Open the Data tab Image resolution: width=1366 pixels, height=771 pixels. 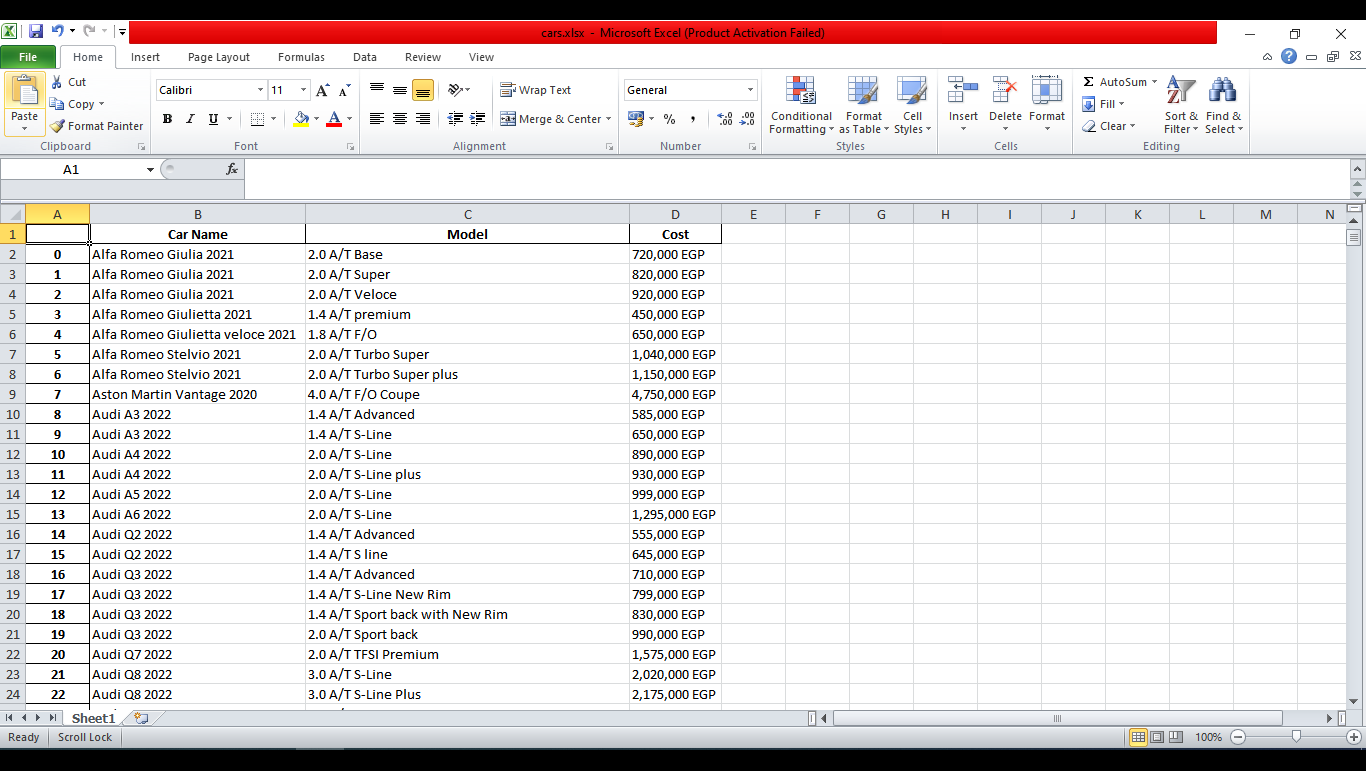tap(365, 57)
